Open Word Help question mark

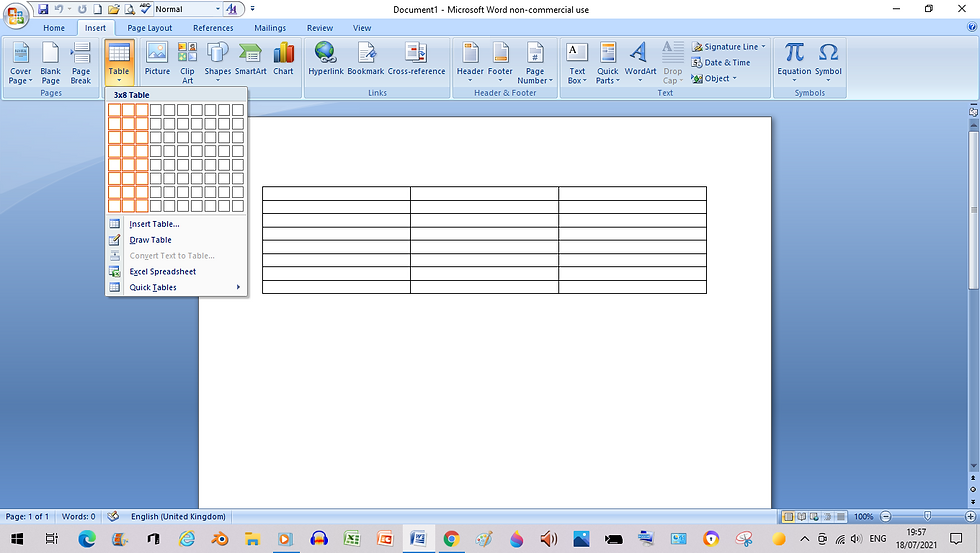coord(972,27)
